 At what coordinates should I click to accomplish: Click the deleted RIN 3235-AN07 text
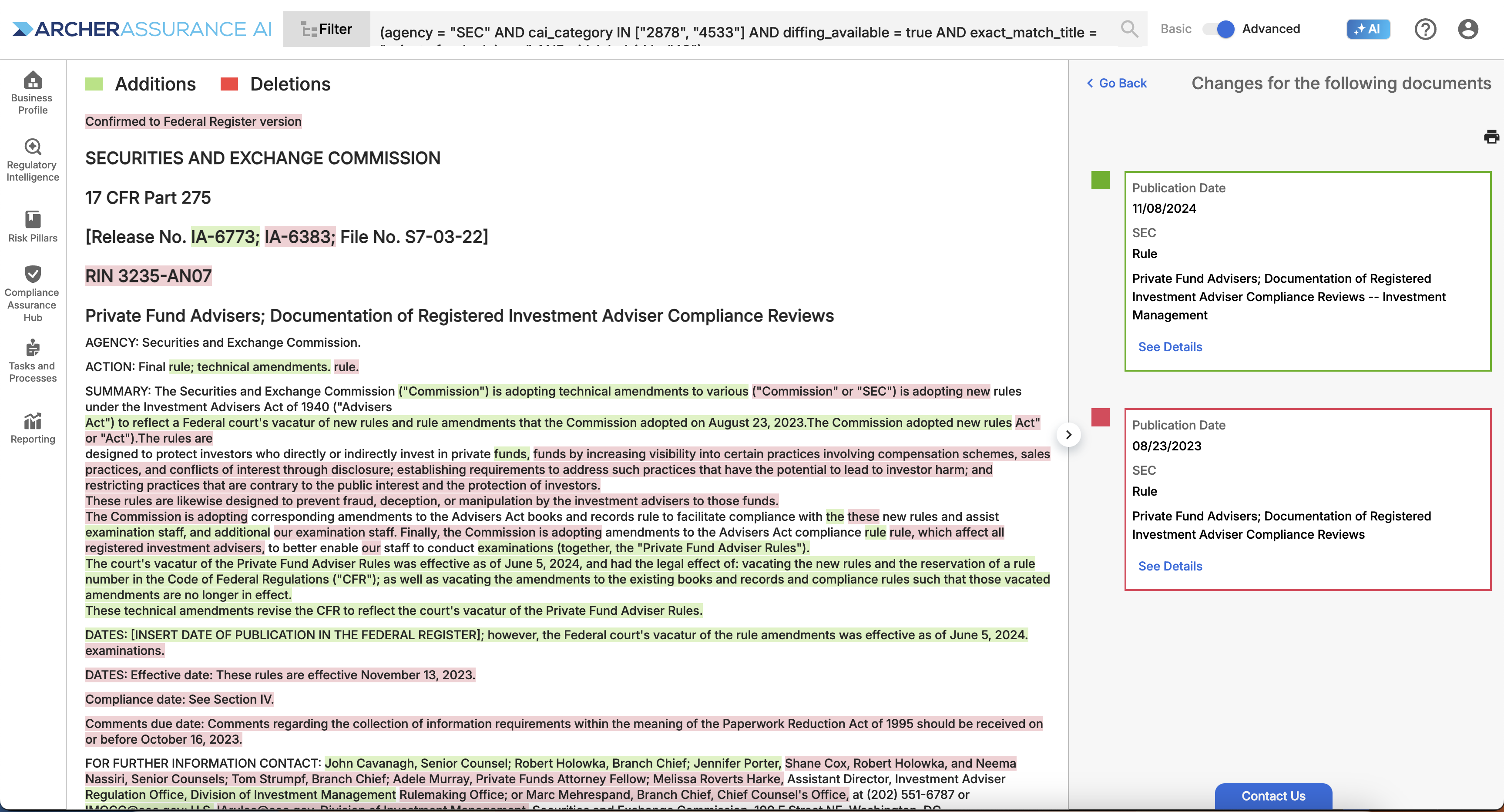coord(148,275)
